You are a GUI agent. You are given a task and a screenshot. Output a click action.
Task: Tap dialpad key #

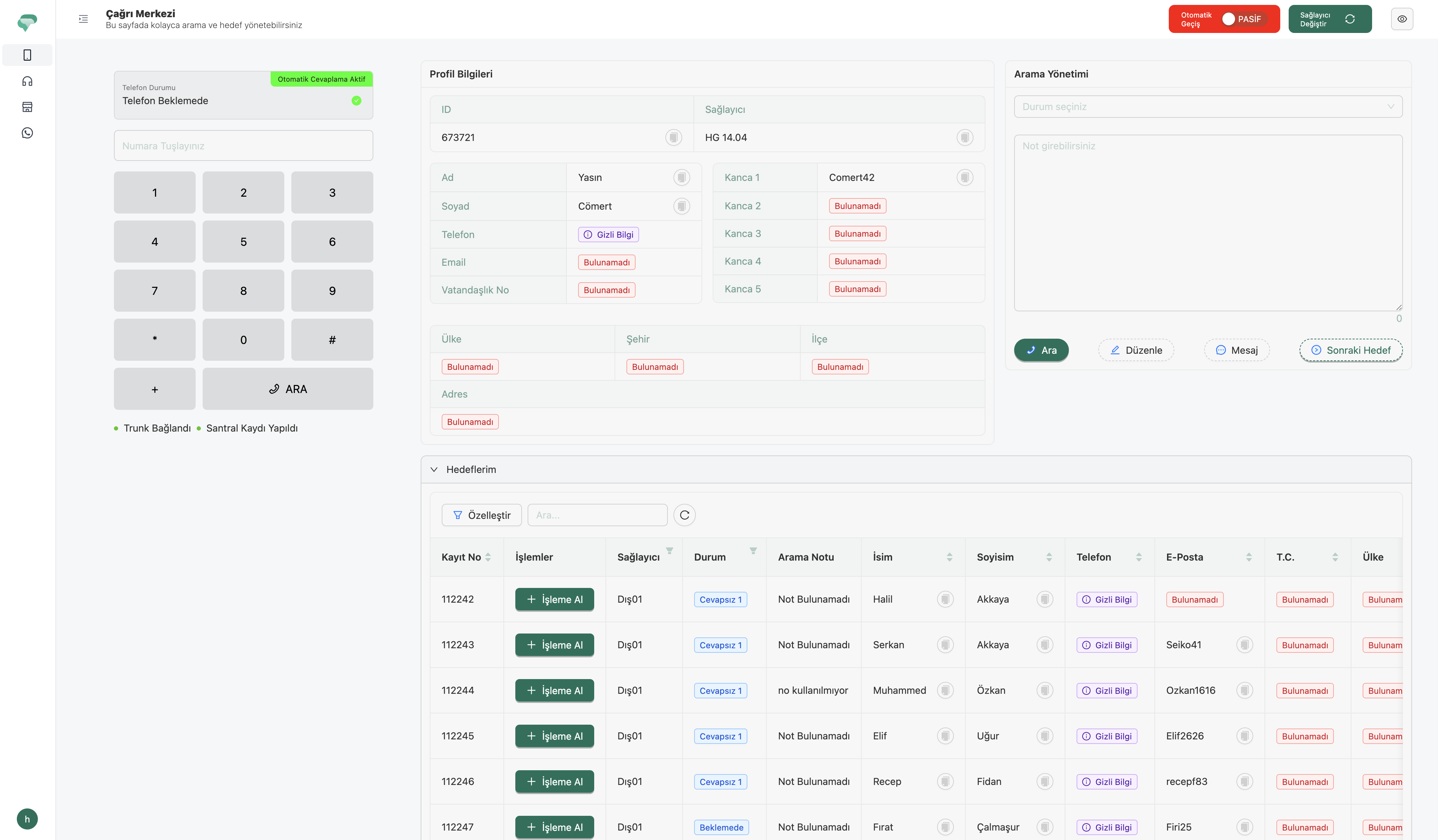[x=332, y=339]
